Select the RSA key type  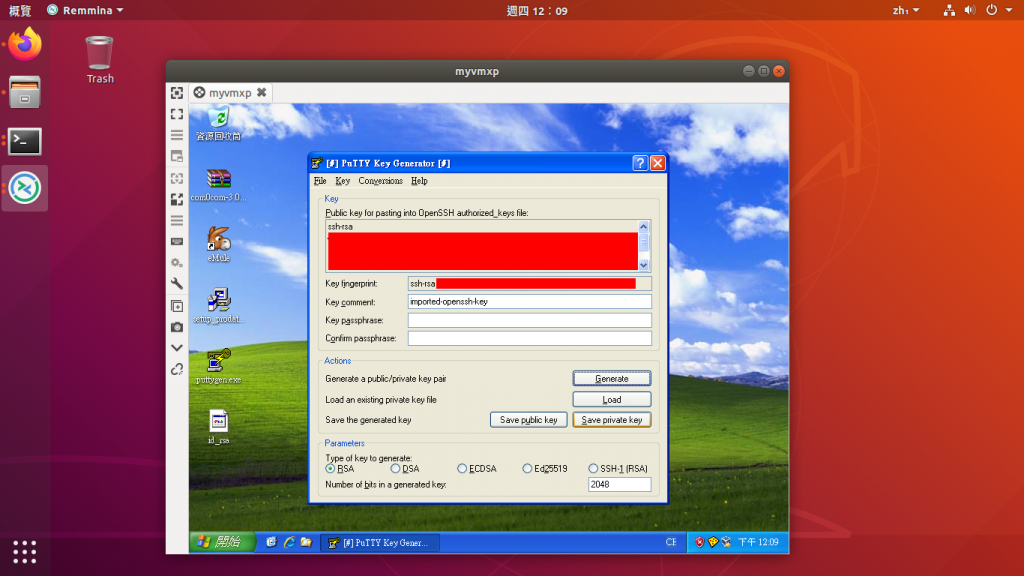click(340, 469)
